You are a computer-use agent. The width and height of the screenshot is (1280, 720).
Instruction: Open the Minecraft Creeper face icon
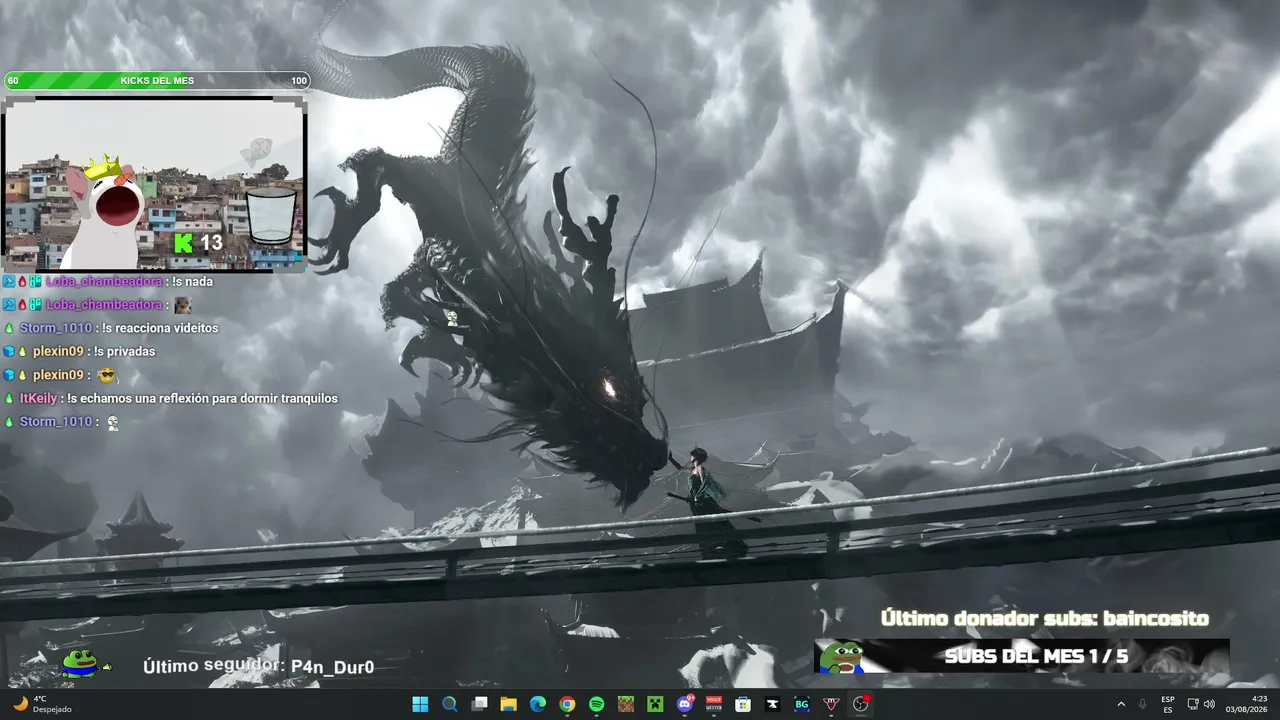click(655, 704)
